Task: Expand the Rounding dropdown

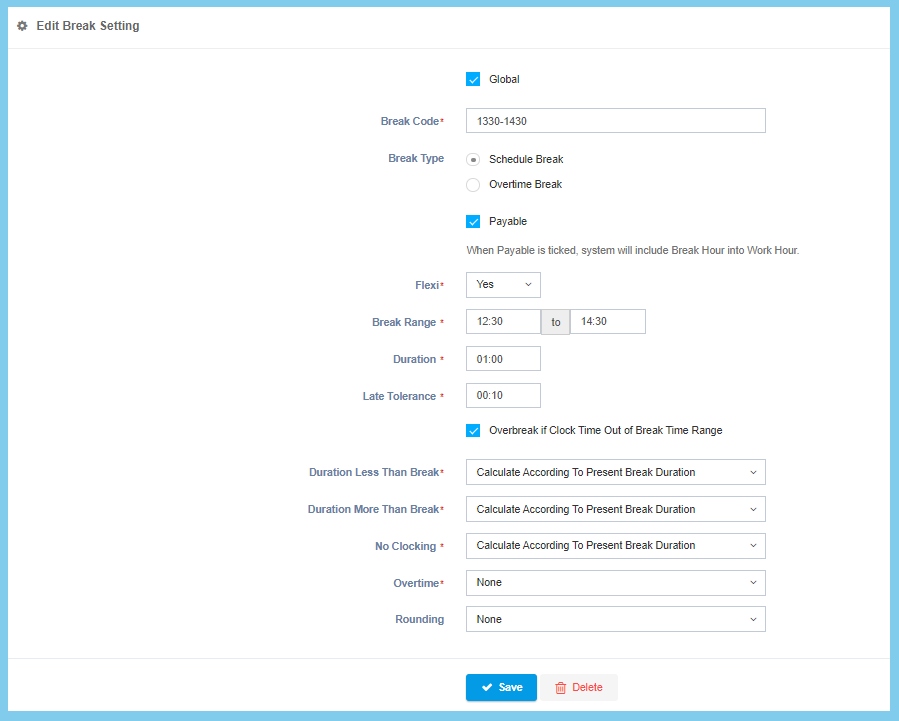Action: tap(615, 620)
